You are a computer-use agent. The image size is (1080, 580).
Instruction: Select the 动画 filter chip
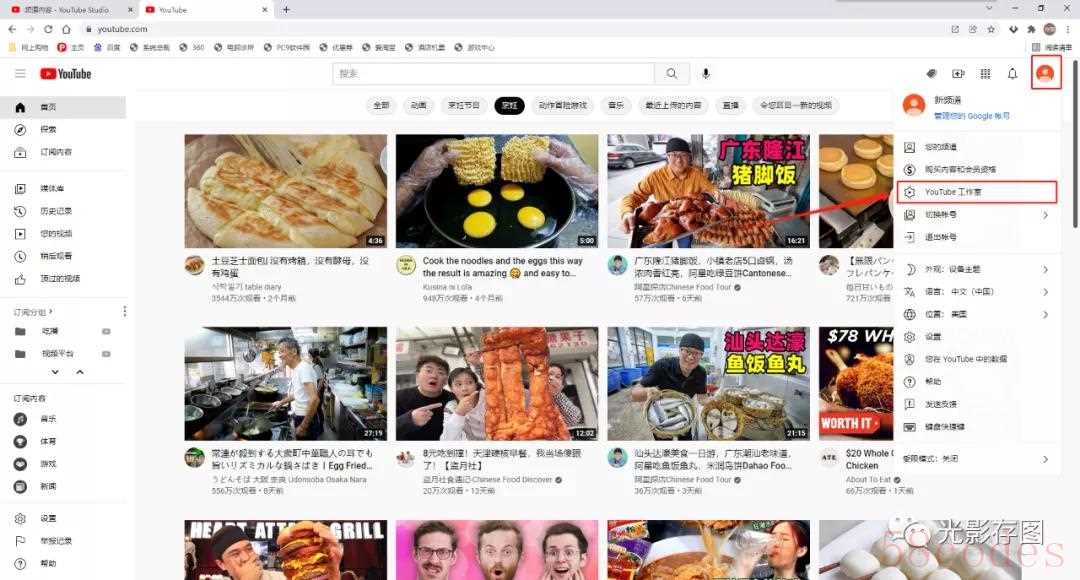418,105
